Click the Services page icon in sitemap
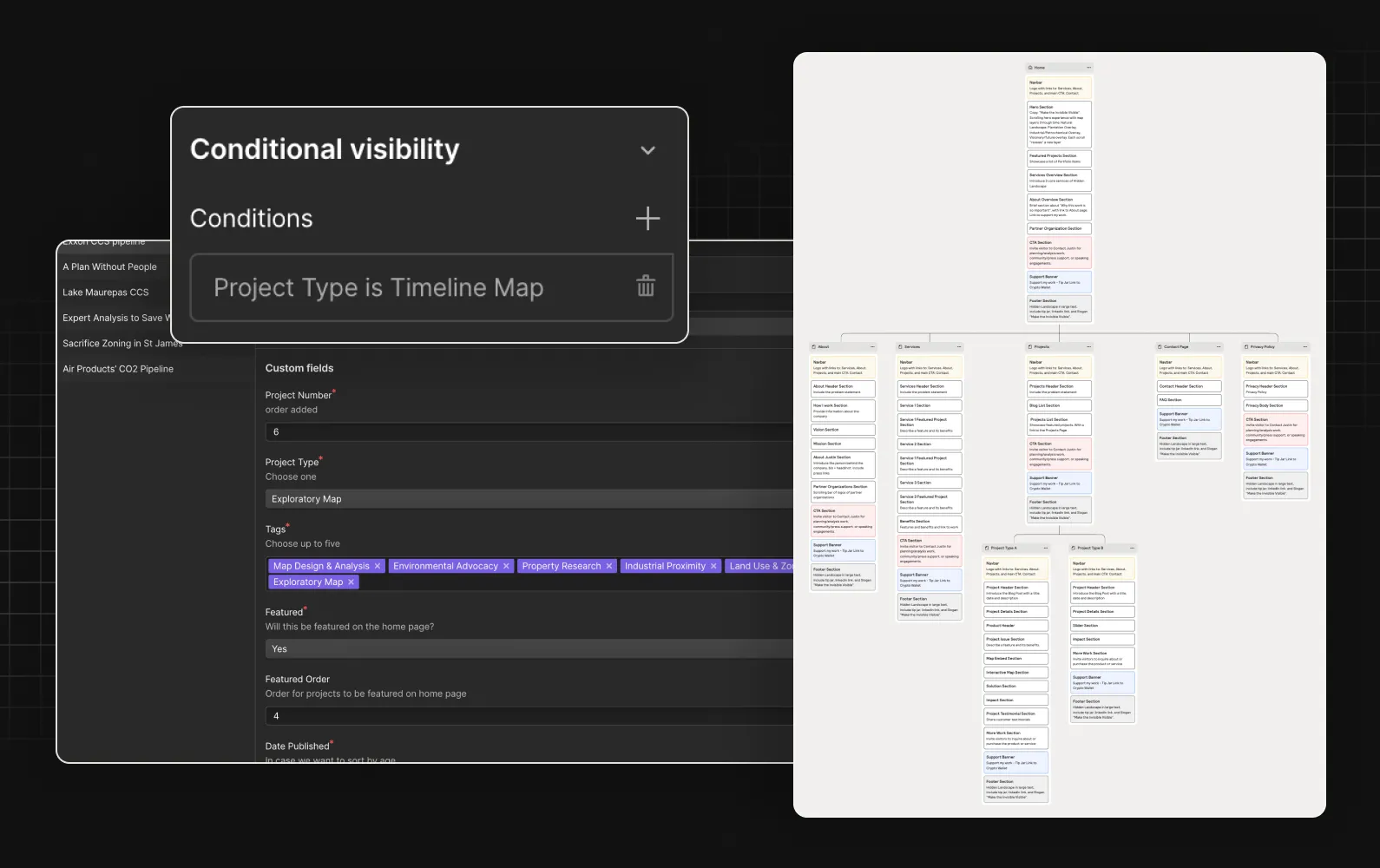1380x868 pixels. [x=901, y=347]
